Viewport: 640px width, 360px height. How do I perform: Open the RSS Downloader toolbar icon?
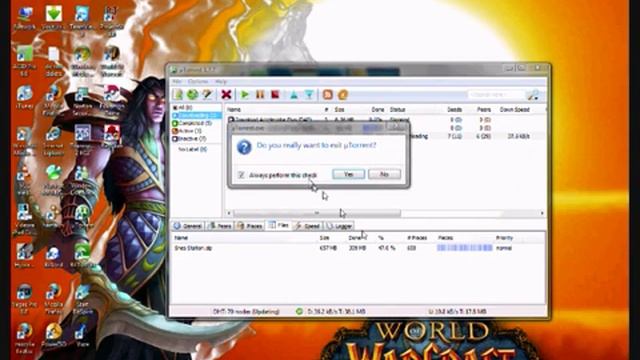(328, 95)
